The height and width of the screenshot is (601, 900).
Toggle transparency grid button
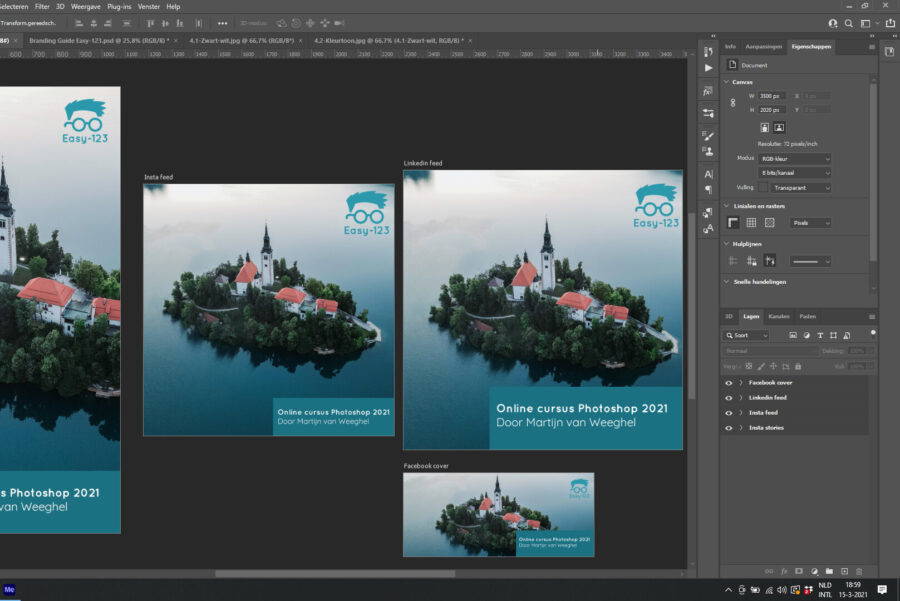coord(770,223)
